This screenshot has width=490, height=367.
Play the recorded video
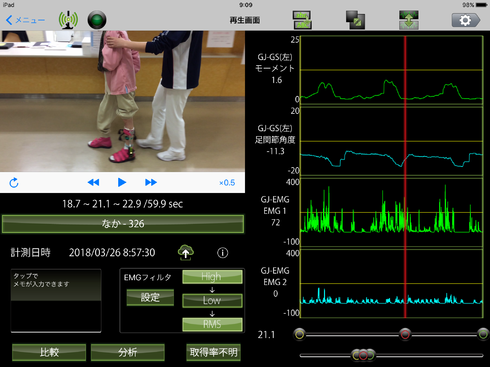coord(122,182)
